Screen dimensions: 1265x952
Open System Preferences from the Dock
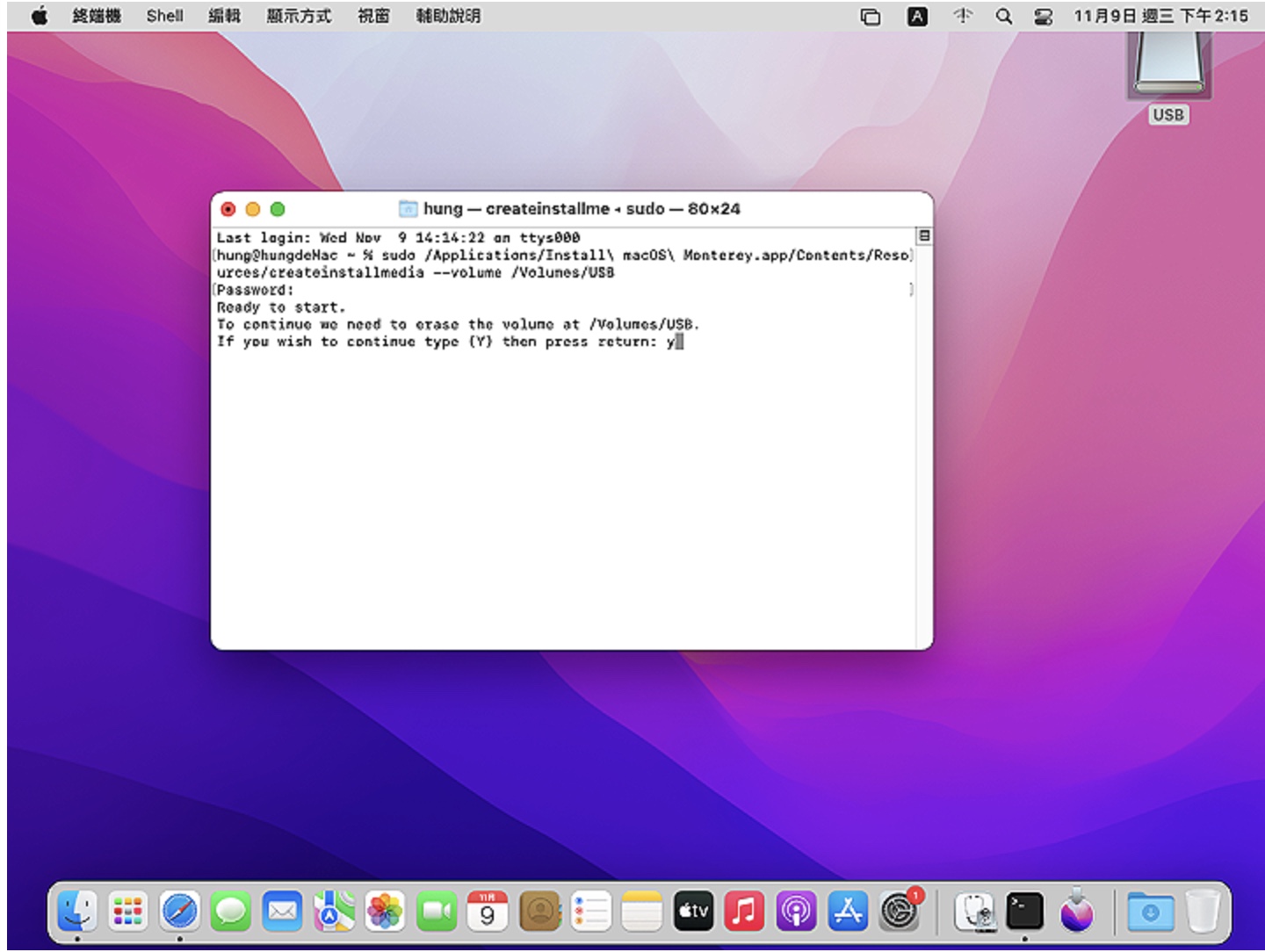(899, 911)
